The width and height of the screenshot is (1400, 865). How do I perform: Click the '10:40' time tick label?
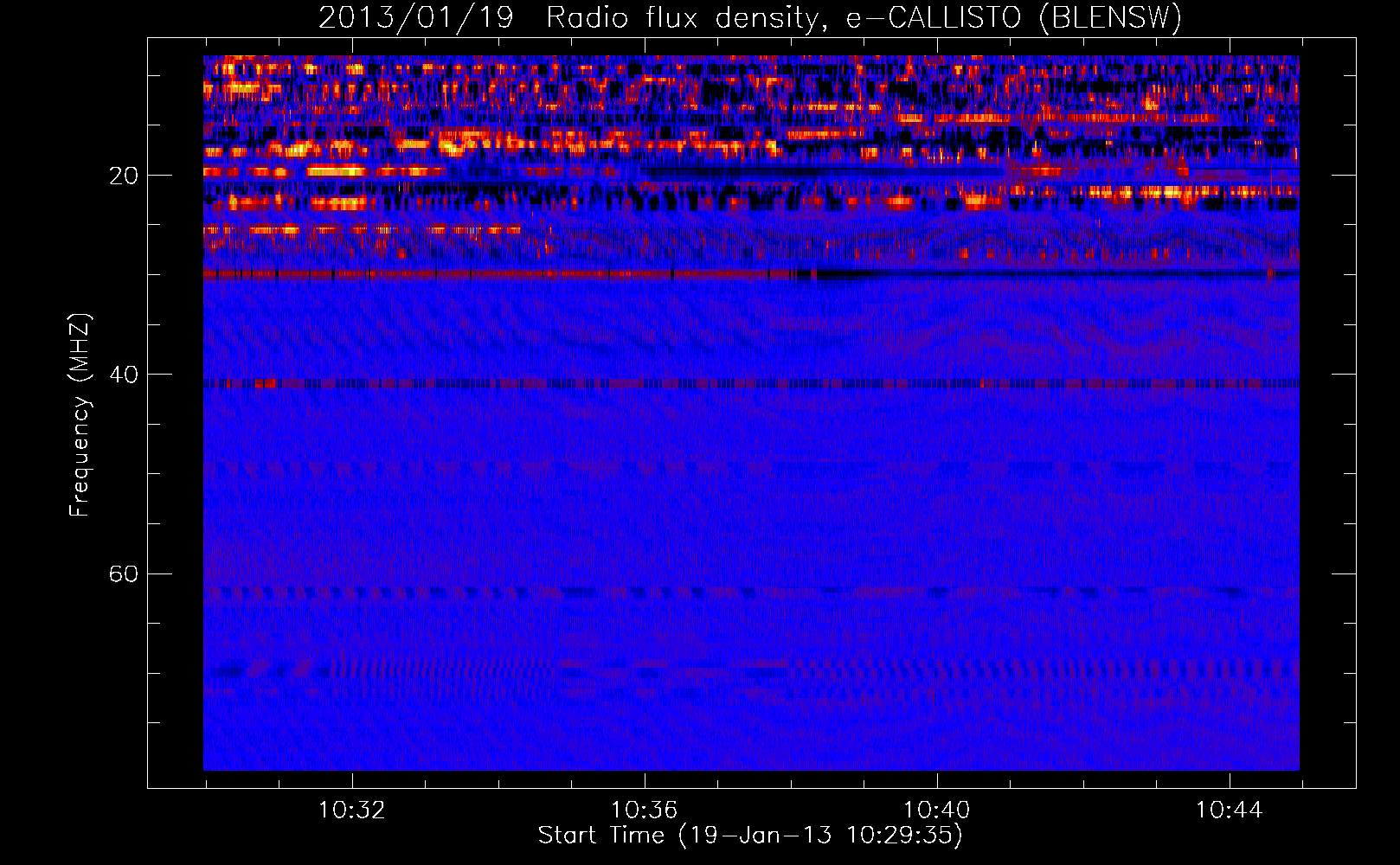click(936, 811)
